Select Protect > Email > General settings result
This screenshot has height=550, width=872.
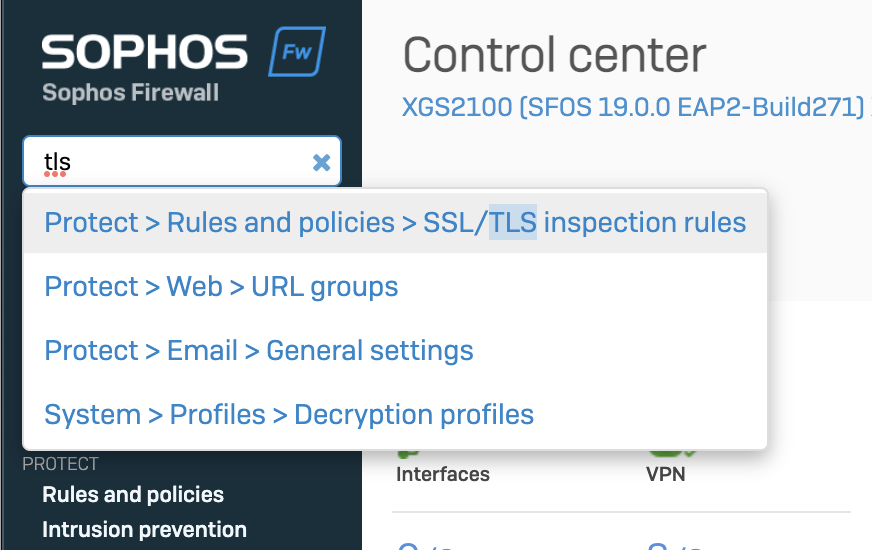[x=259, y=351]
